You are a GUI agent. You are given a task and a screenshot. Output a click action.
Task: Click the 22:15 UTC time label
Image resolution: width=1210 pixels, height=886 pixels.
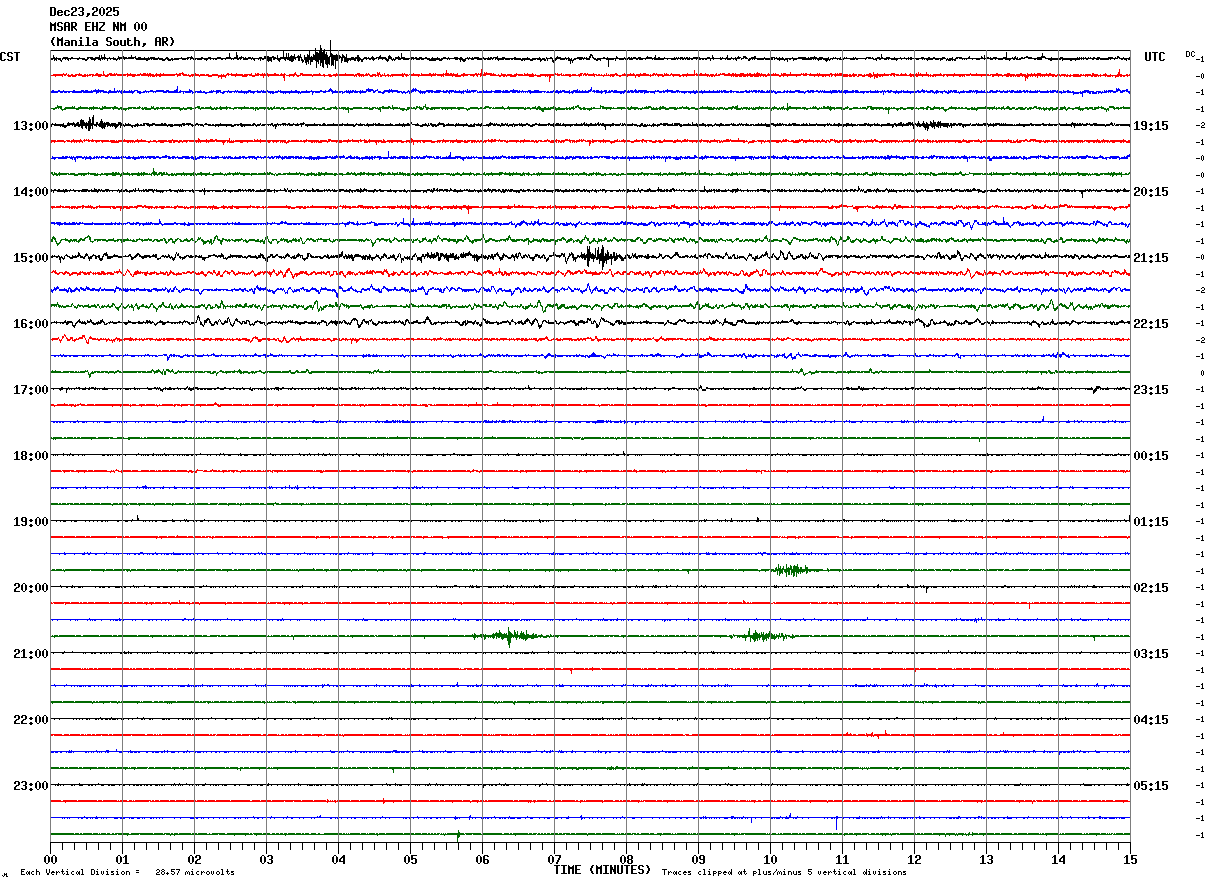[1151, 324]
